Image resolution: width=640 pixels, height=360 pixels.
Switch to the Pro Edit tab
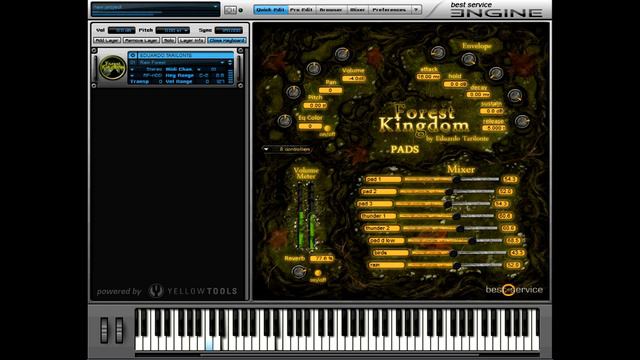tap(301, 9)
